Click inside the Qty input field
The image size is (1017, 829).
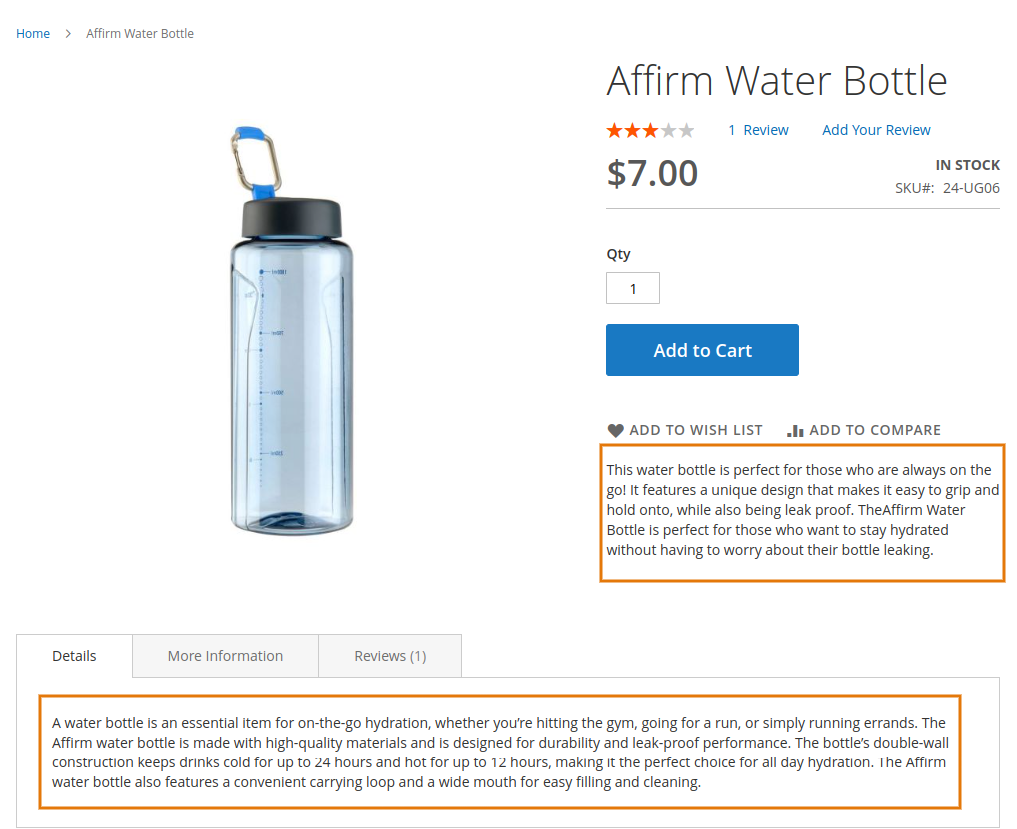632,288
